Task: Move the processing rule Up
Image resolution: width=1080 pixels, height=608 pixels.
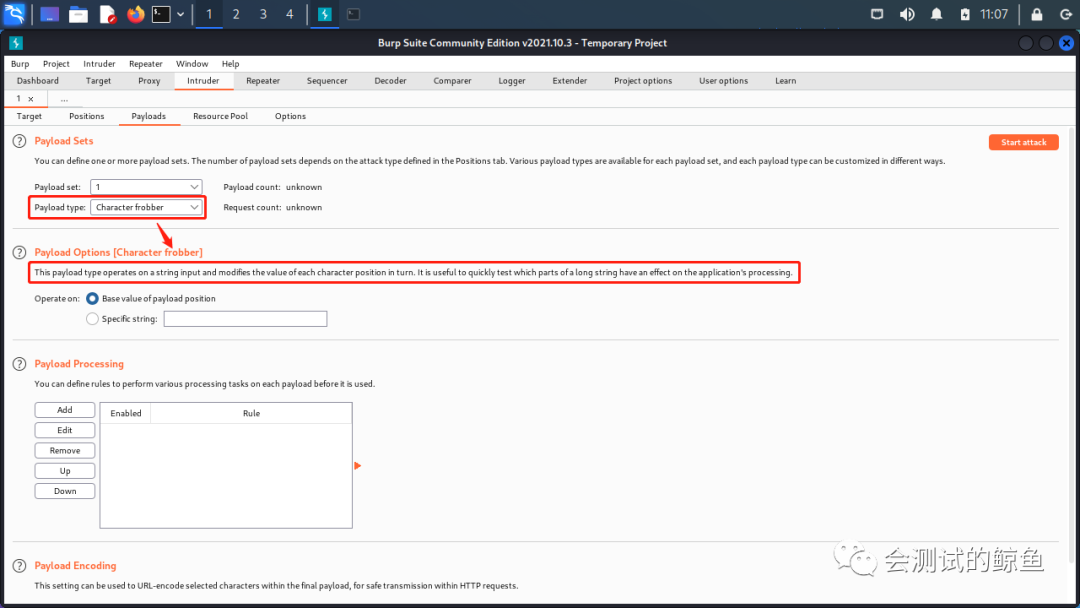Action: point(65,471)
